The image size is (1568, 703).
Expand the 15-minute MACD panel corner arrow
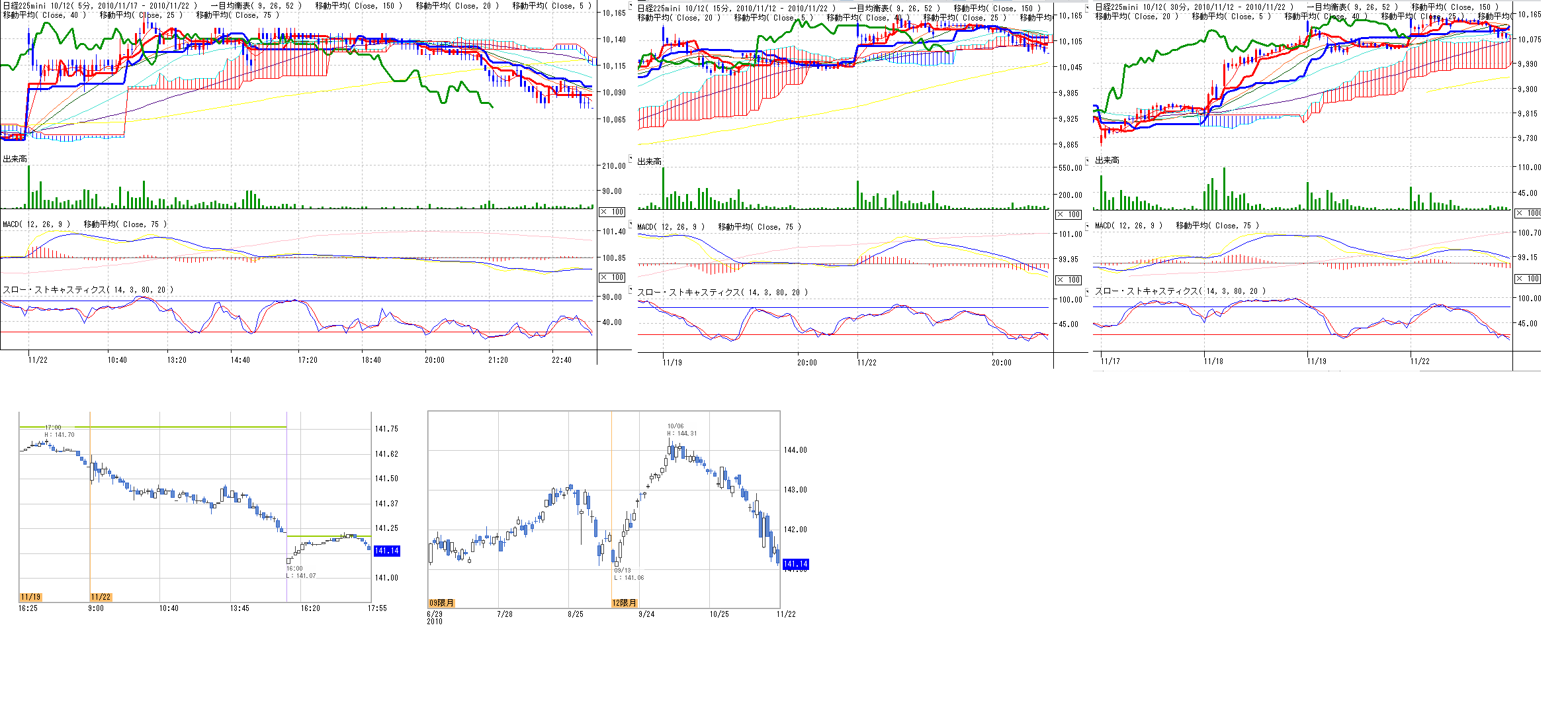click(x=631, y=224)
